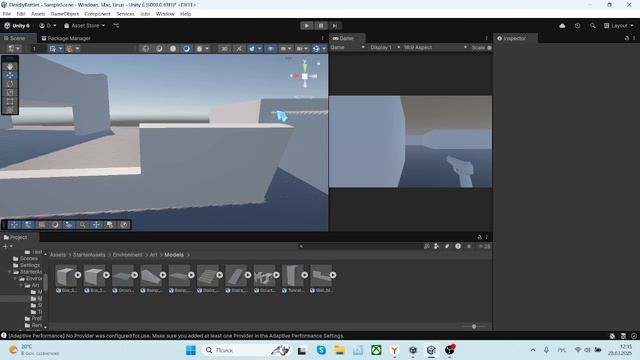
Task: Toggle the active blue shading mode
Action: point(187,49)
